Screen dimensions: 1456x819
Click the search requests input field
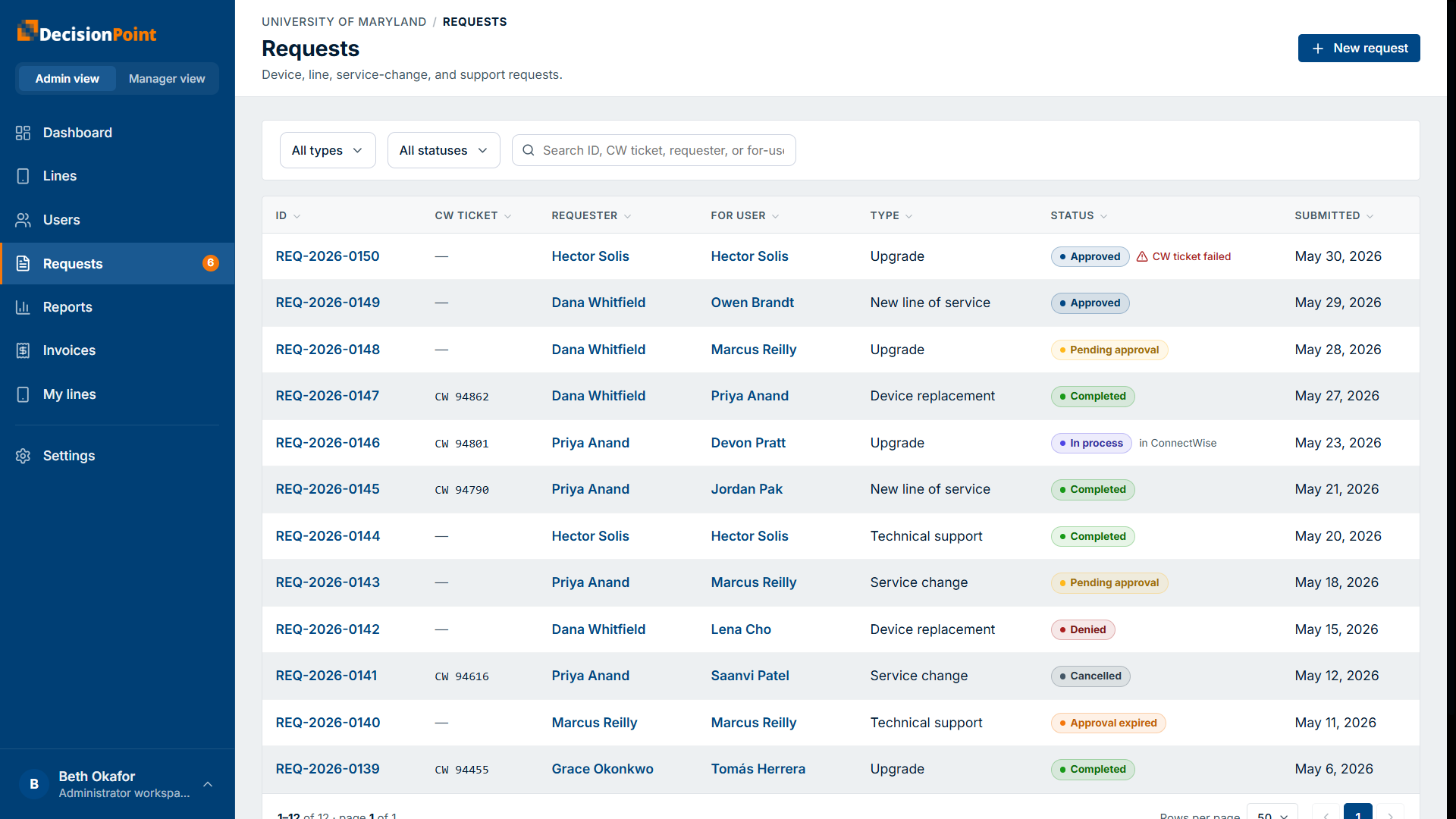pyautogui.click(x=654, y=150)
